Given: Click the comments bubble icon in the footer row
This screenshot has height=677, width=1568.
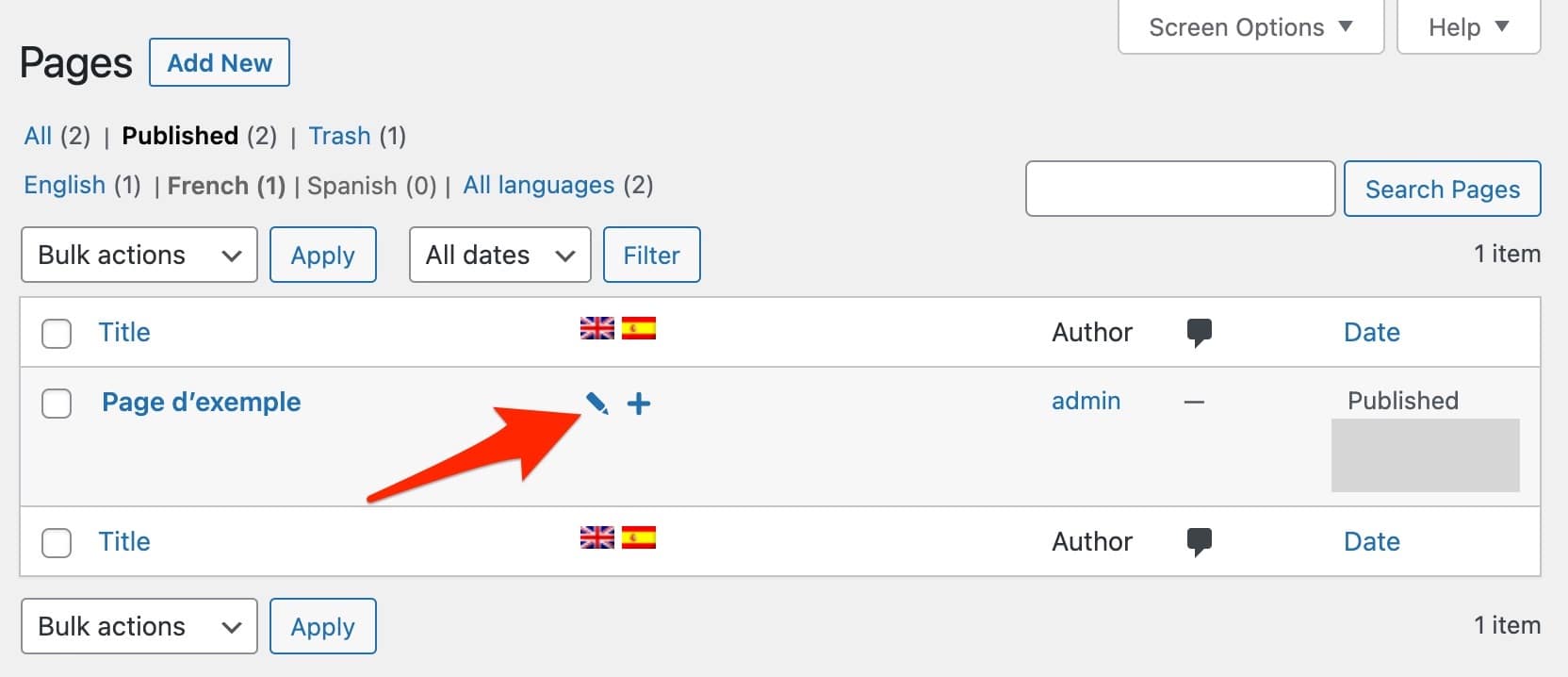Looking at the screenshot, I should click(x=1200, y=540).
